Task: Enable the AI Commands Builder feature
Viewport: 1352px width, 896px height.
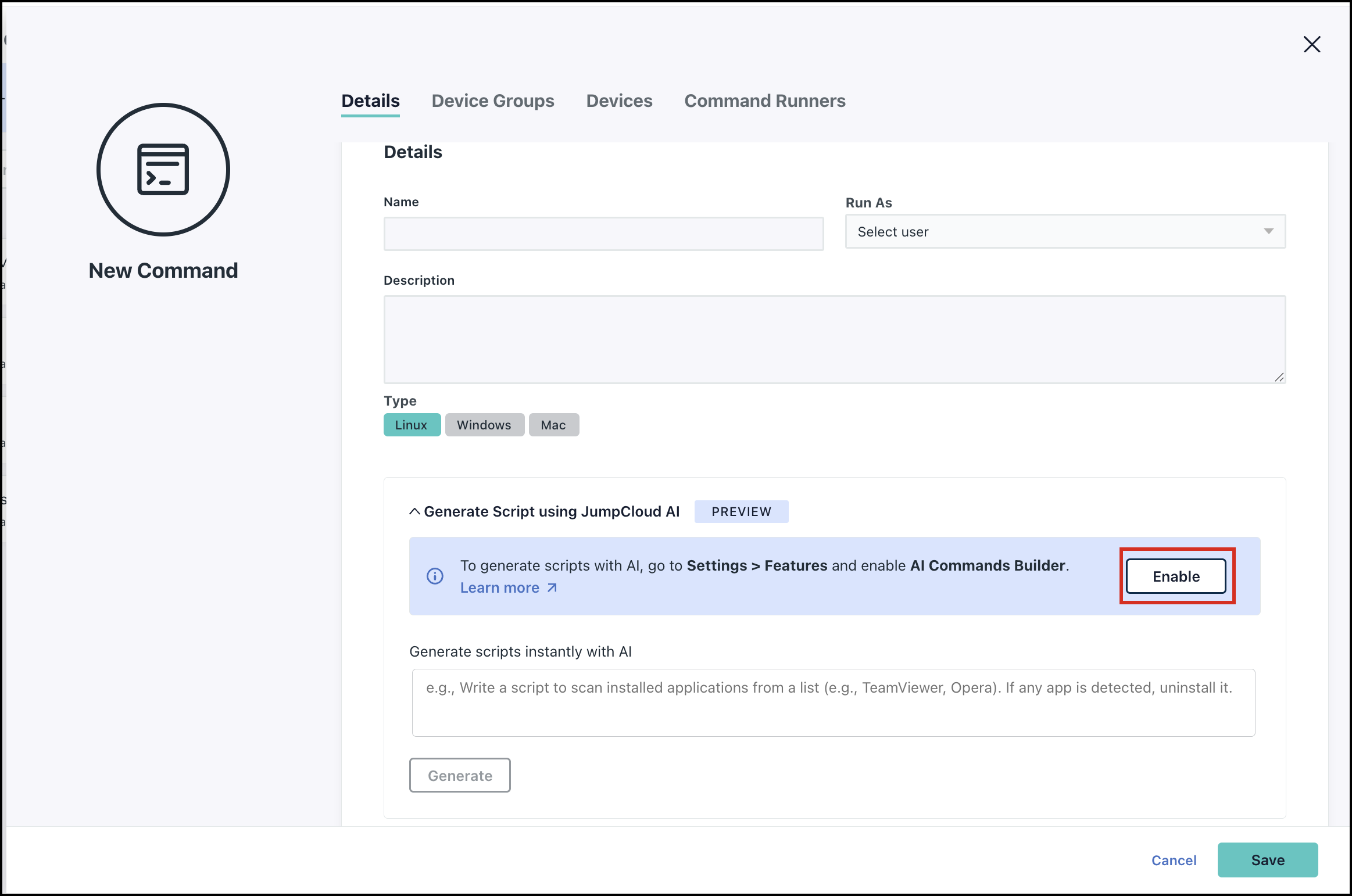Action: coord(1176,576)
